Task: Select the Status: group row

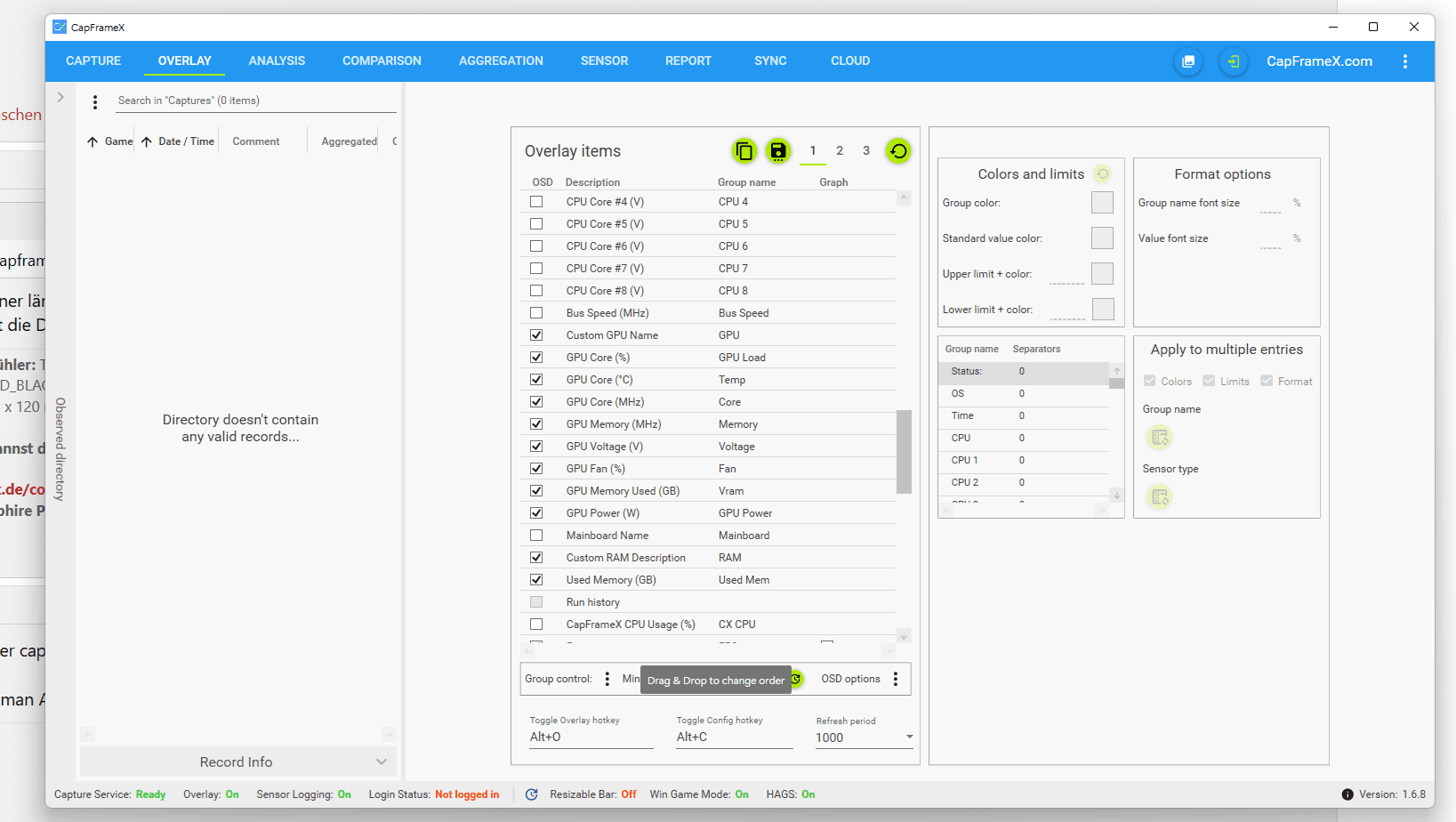Action: [1024, 372]
